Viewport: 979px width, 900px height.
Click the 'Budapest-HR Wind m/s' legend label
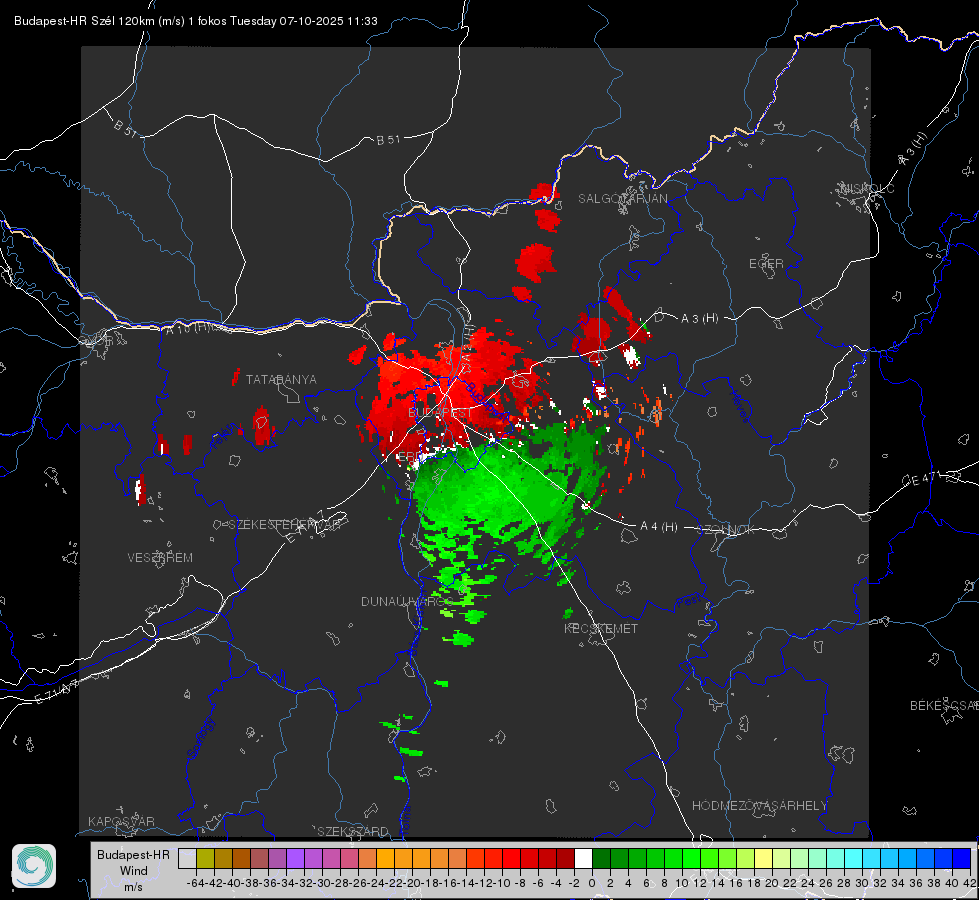(133, 870)
